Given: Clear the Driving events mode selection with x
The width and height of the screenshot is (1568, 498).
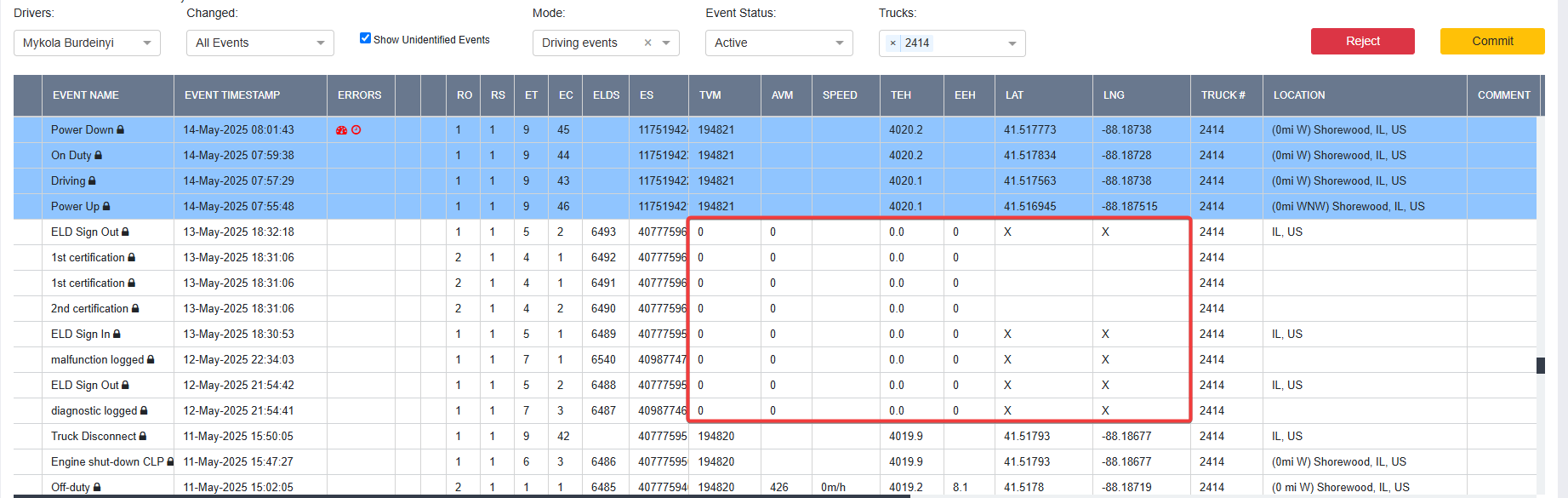Looking at the screenshot, I should click(647, 43).
